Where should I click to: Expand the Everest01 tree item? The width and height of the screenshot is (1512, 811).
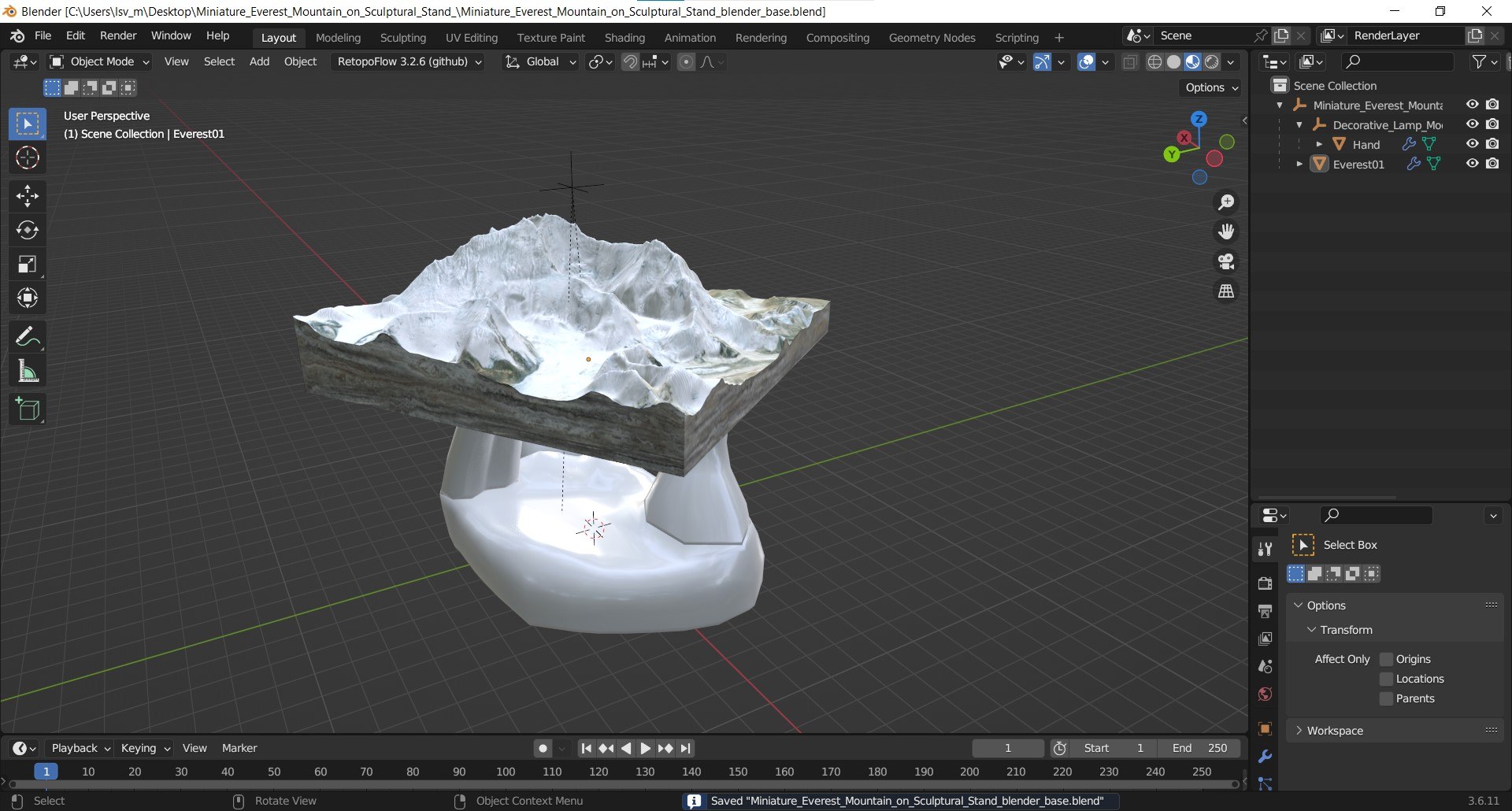(x=1299, y=164)
